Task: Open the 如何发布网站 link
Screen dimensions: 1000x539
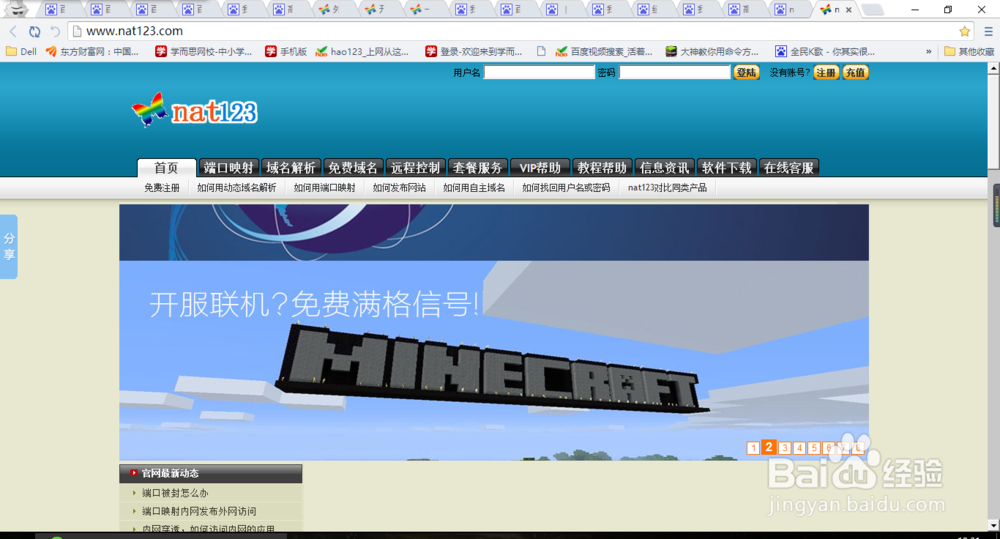Action: point(399,188)
